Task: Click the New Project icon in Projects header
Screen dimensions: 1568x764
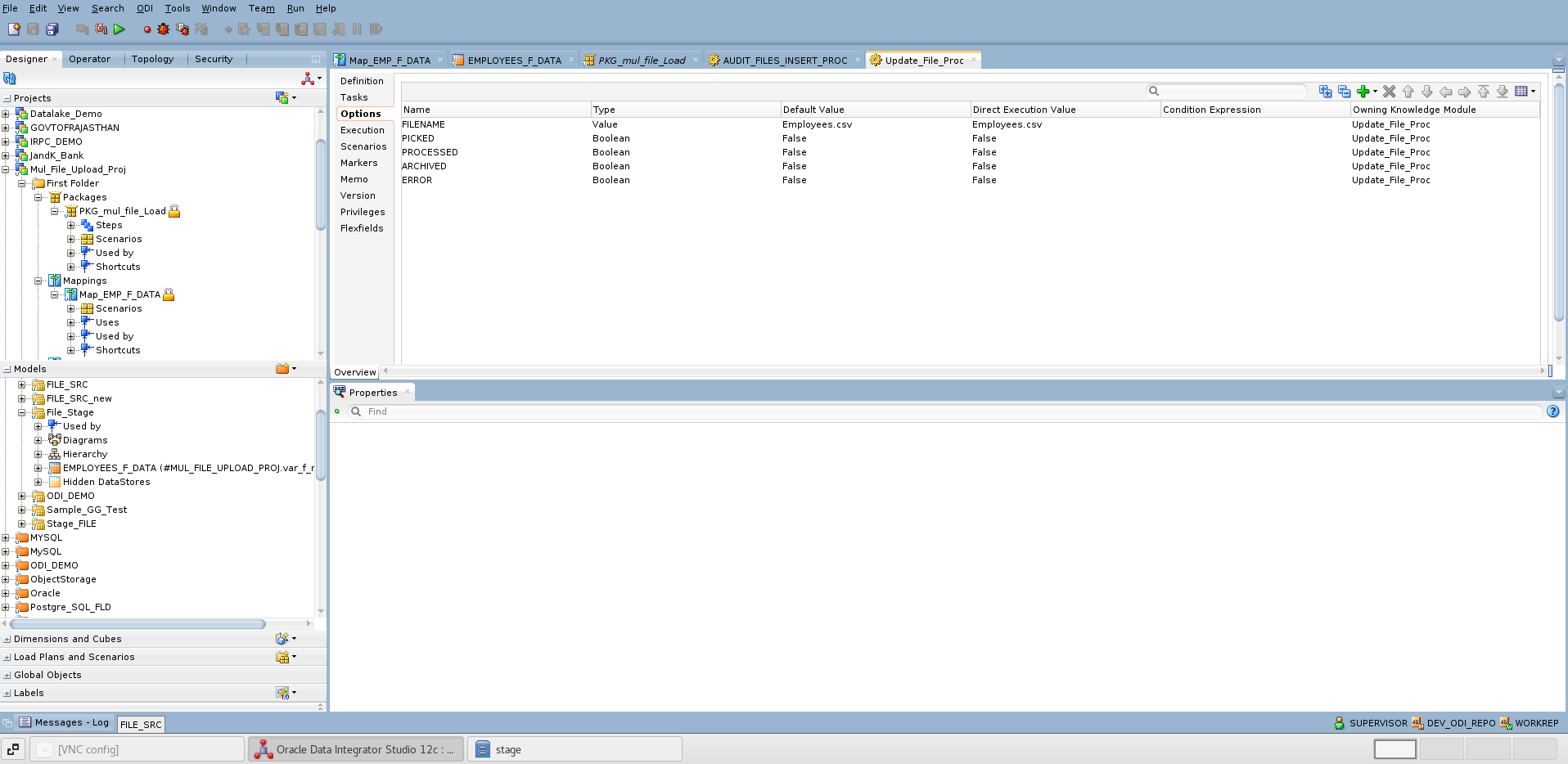Action: tap(282, 98)
